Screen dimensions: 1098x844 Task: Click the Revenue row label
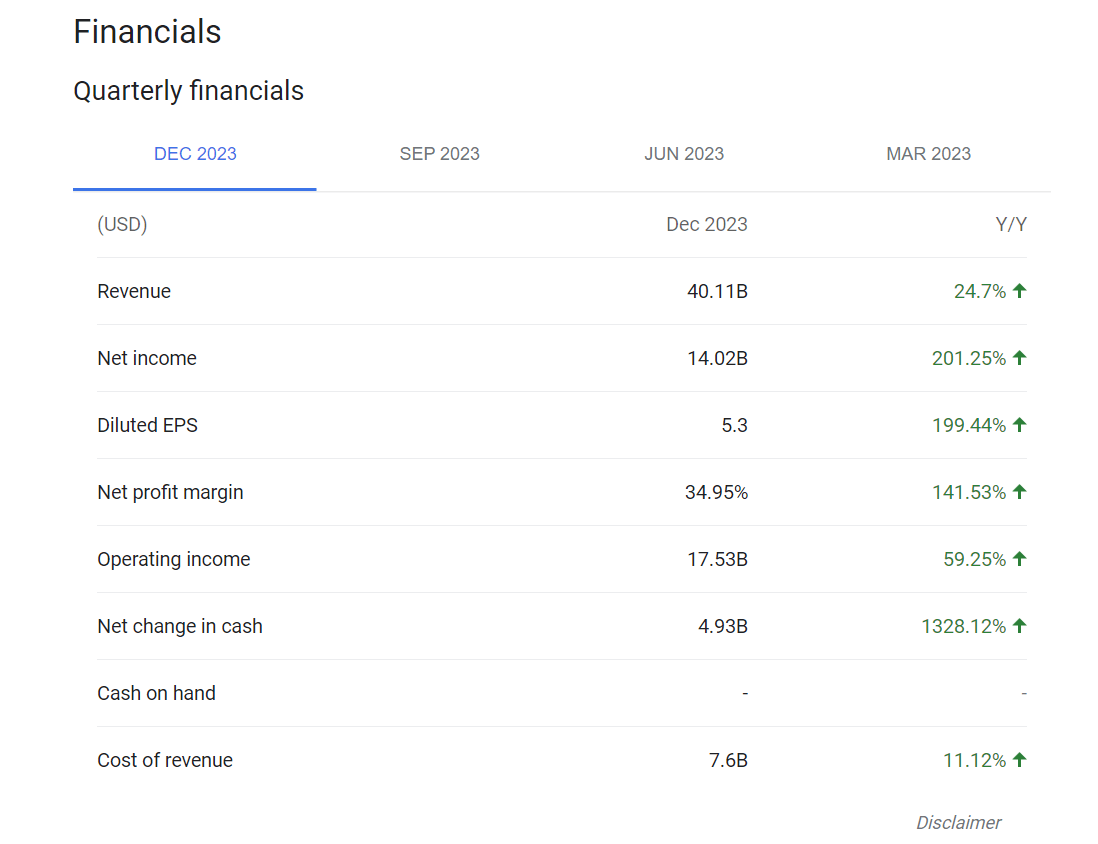tap(134, 292)
